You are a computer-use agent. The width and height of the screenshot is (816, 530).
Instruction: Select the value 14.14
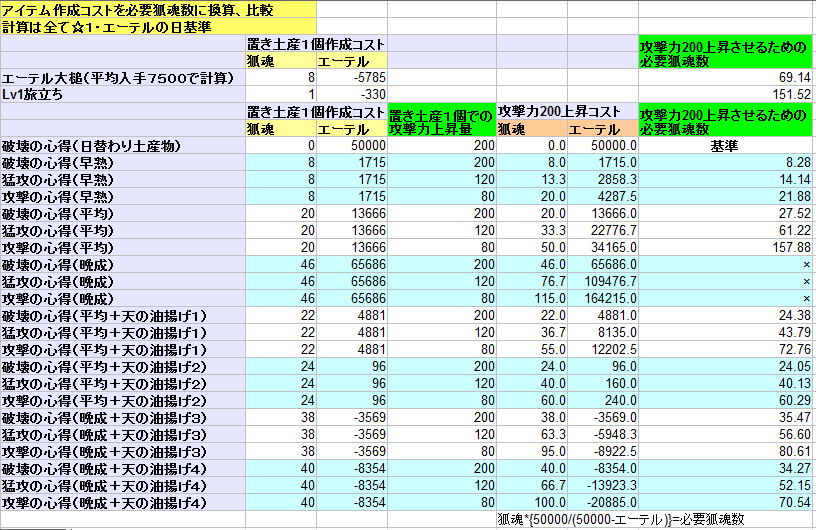click(x=727, y=180)
